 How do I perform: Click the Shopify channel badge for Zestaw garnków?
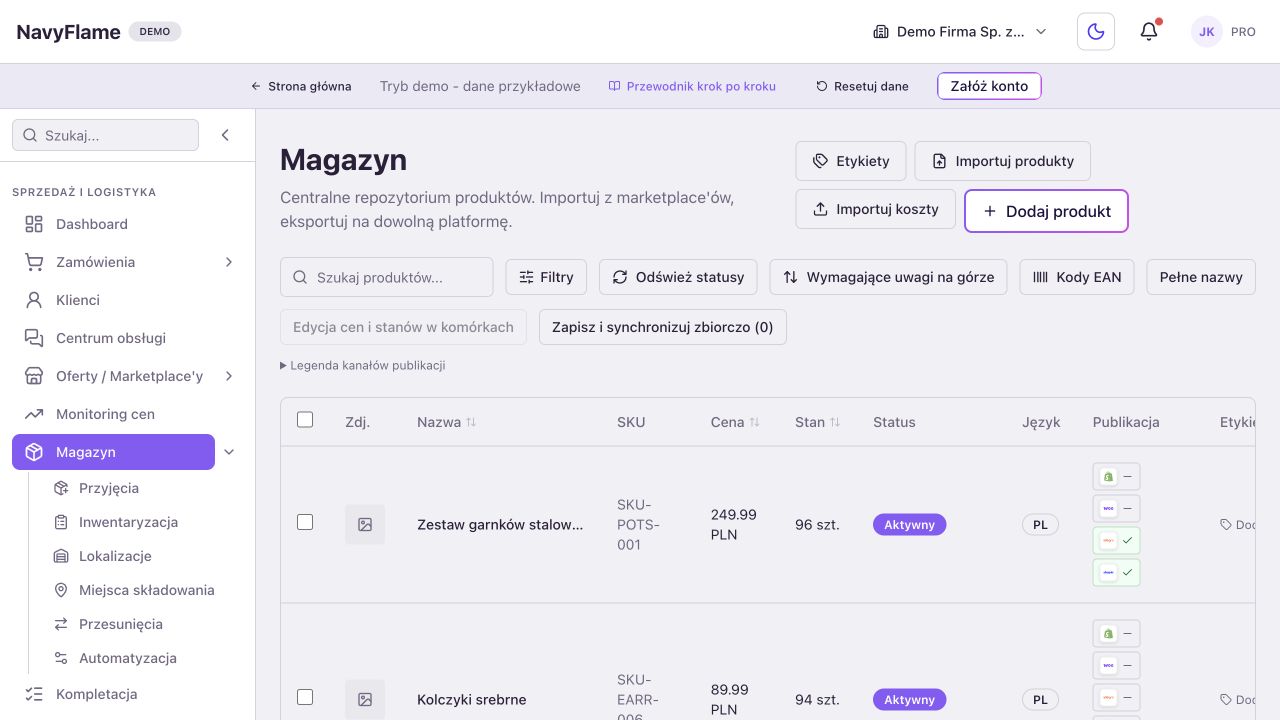tap(1117, 477)
